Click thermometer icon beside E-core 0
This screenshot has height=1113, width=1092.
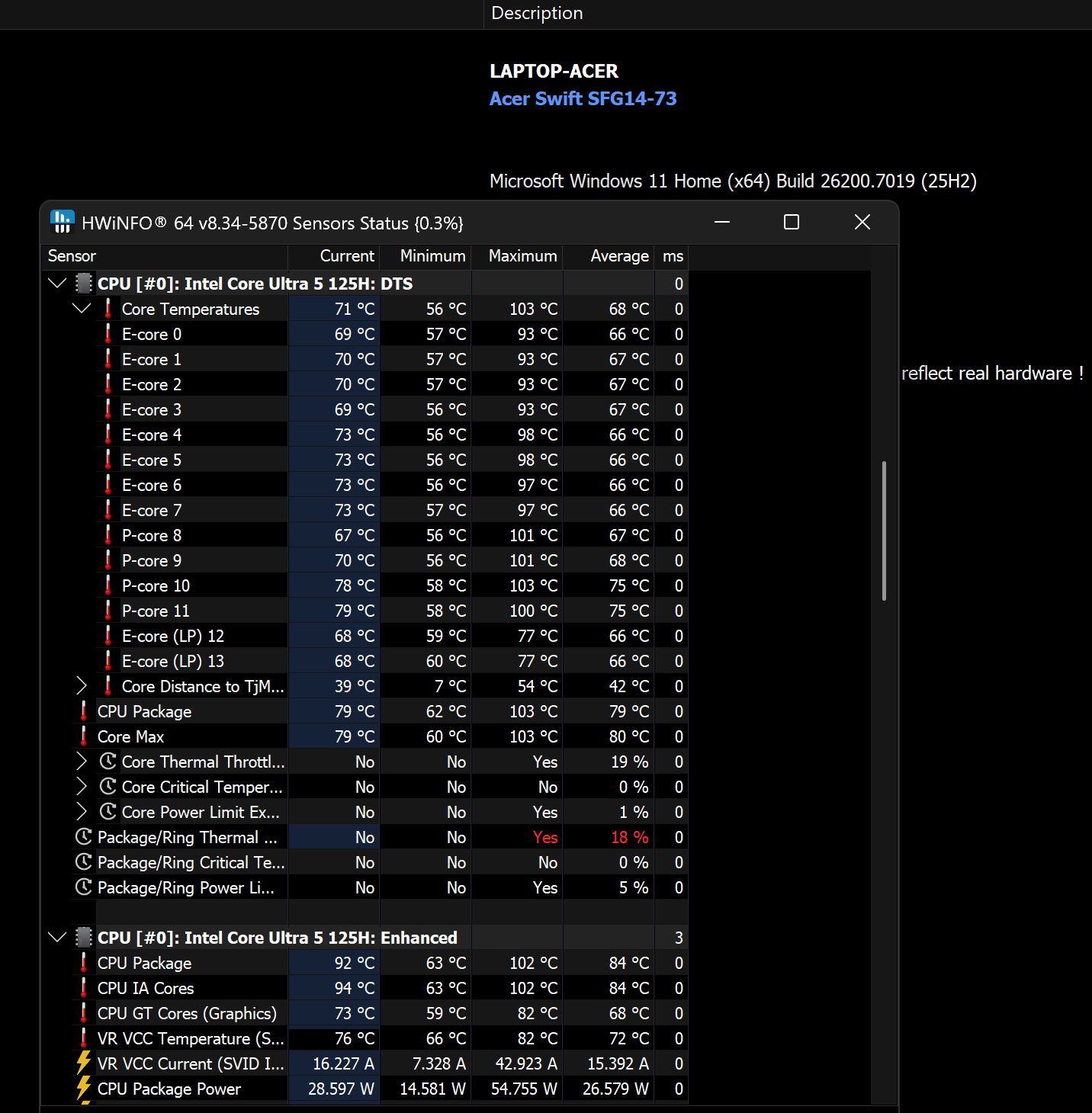pos(108,334)
